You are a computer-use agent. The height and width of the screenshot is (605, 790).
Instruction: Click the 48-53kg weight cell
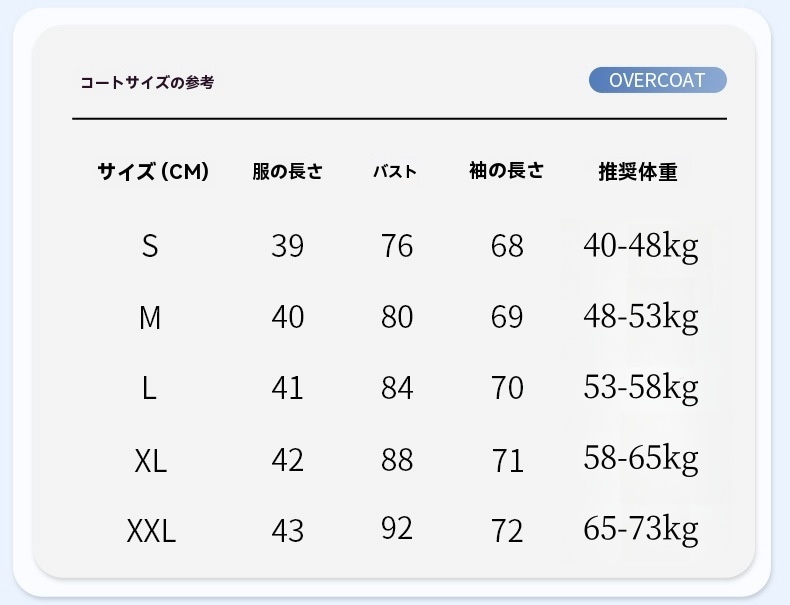click(640, 317)
